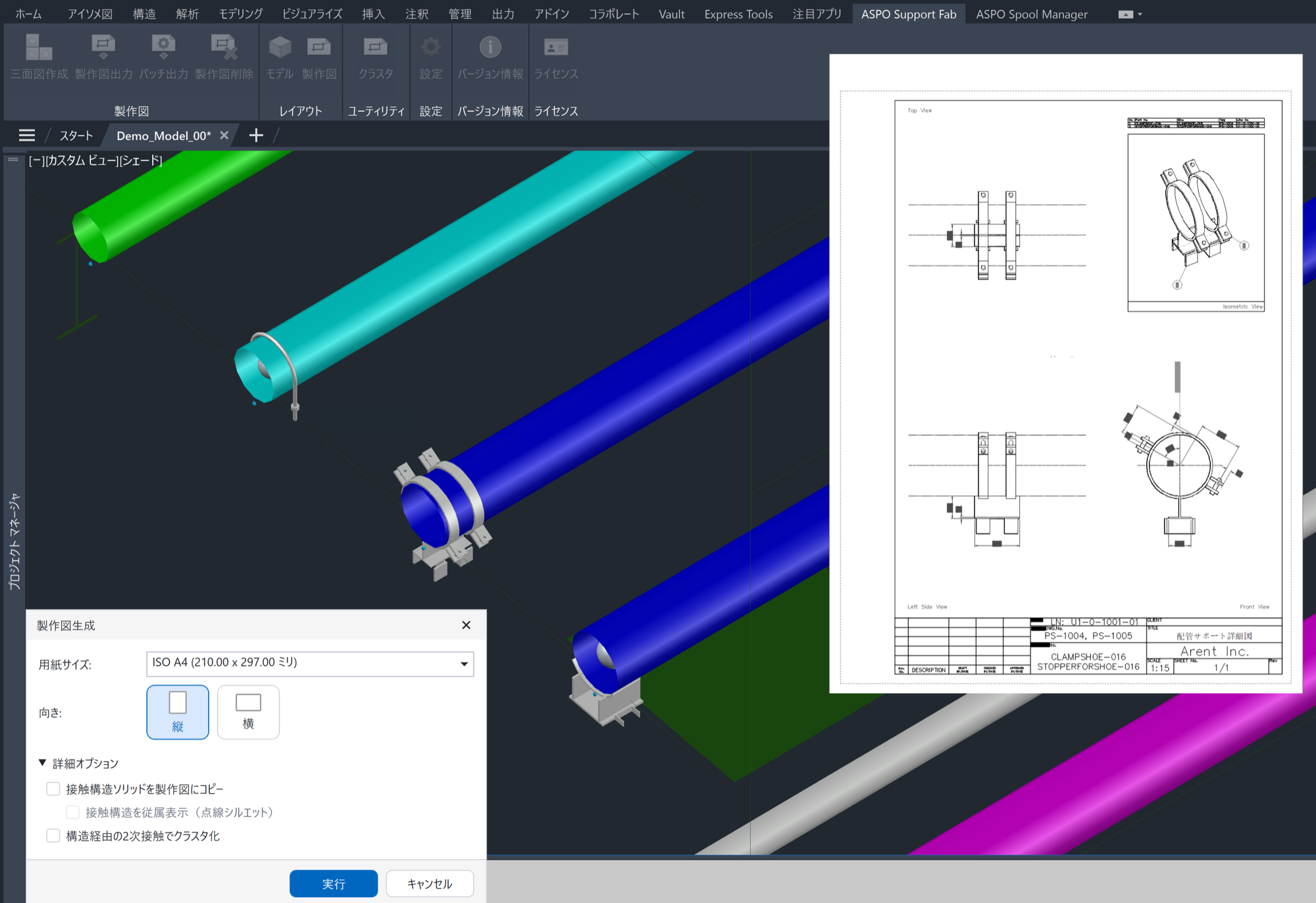Screen dimensions: 1316x903
Task: Click the 製作図出力 ribbon icon
Action: pos(103,48)
